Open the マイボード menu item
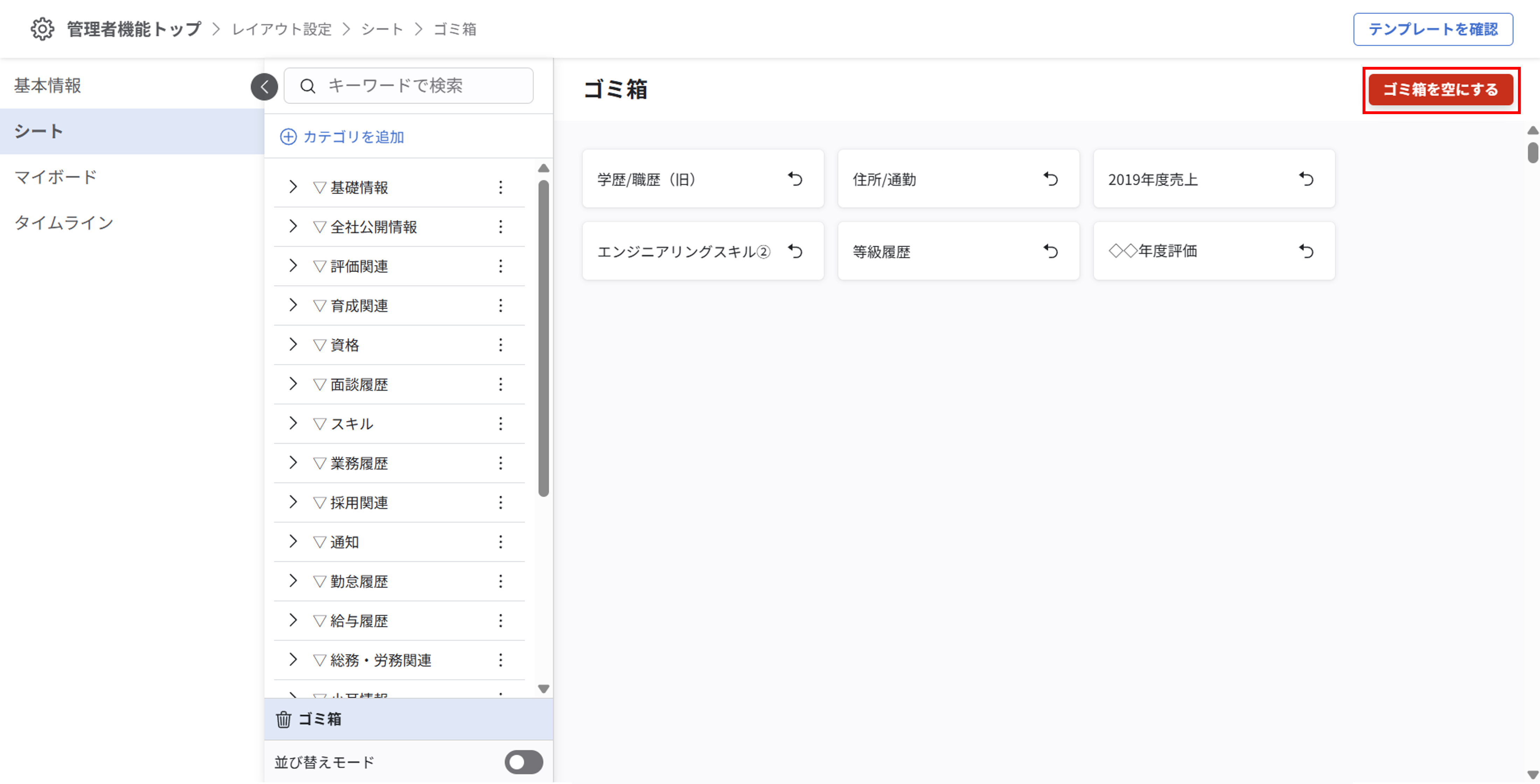The image size is (1540, 784). click(132, 177)
